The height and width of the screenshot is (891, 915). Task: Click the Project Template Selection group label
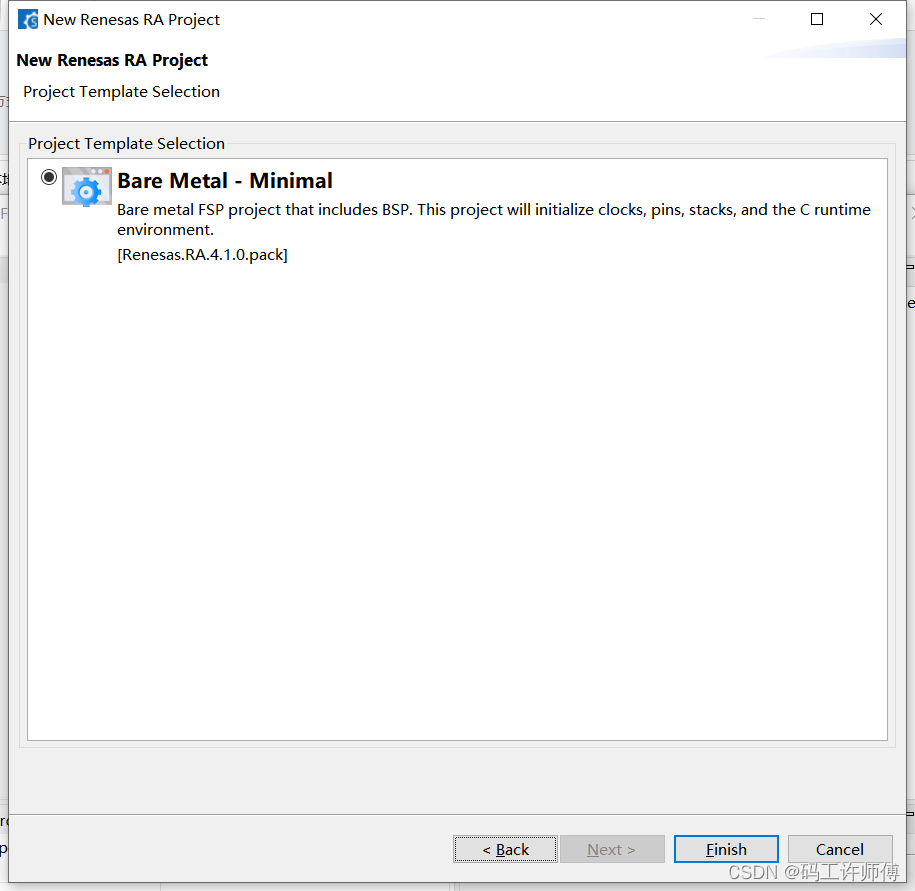point(127,144)
